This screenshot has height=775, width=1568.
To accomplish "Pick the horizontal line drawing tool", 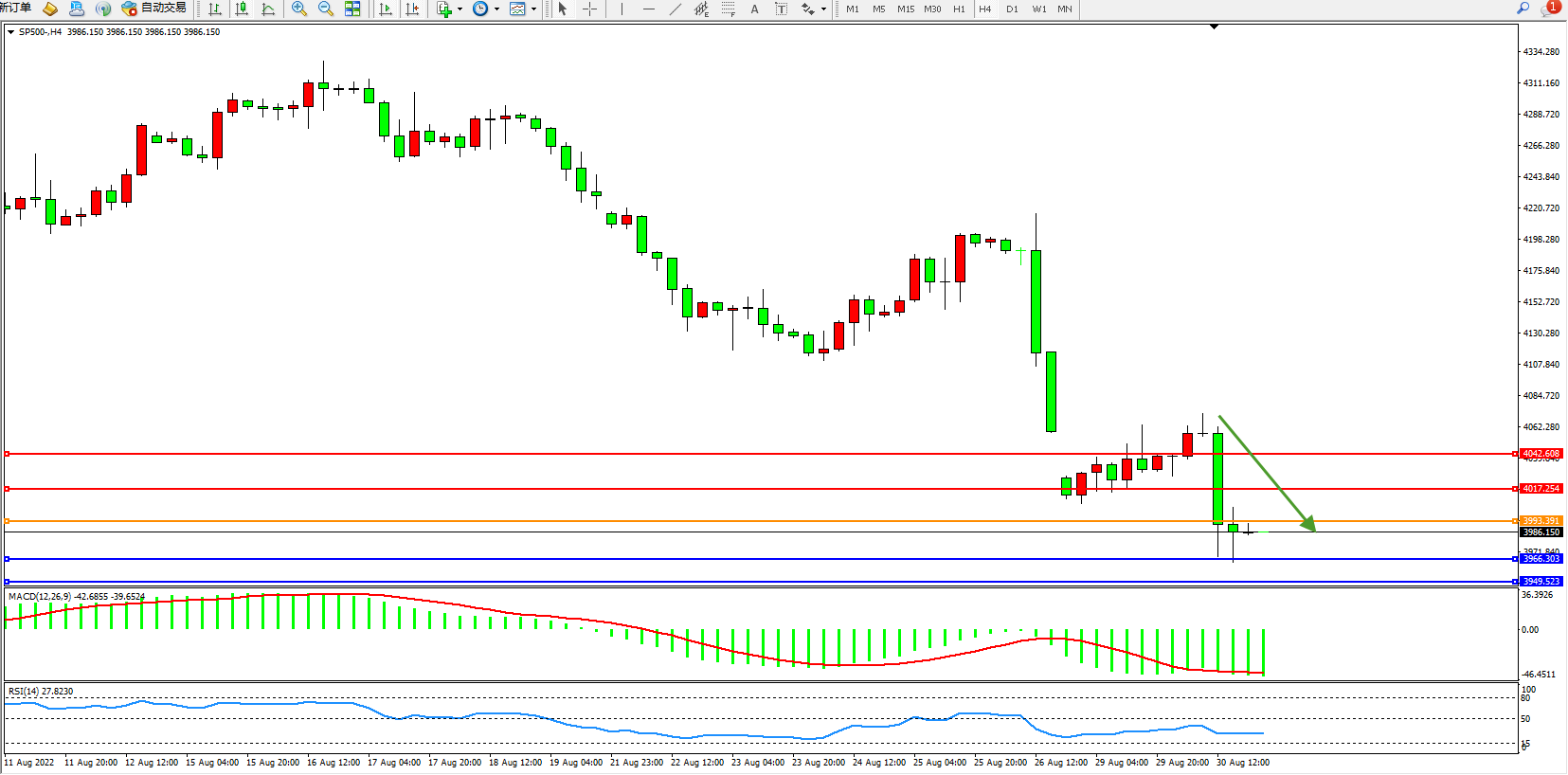I will (x=648, y=9).
